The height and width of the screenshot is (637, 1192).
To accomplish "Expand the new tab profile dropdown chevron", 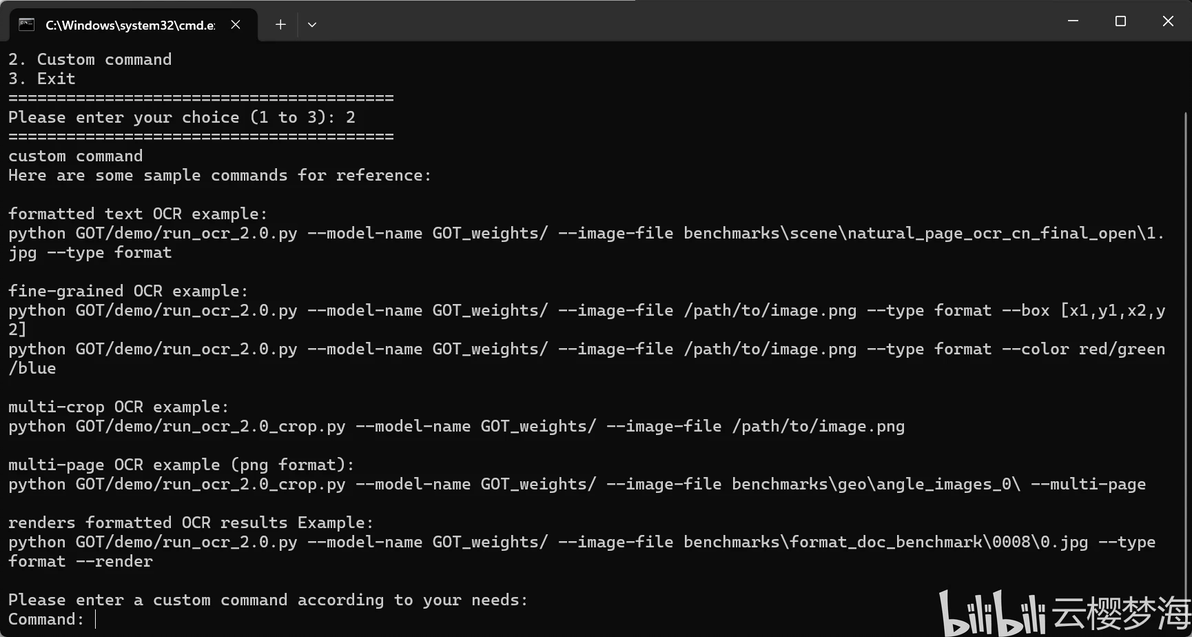I will tap(312, 24).
